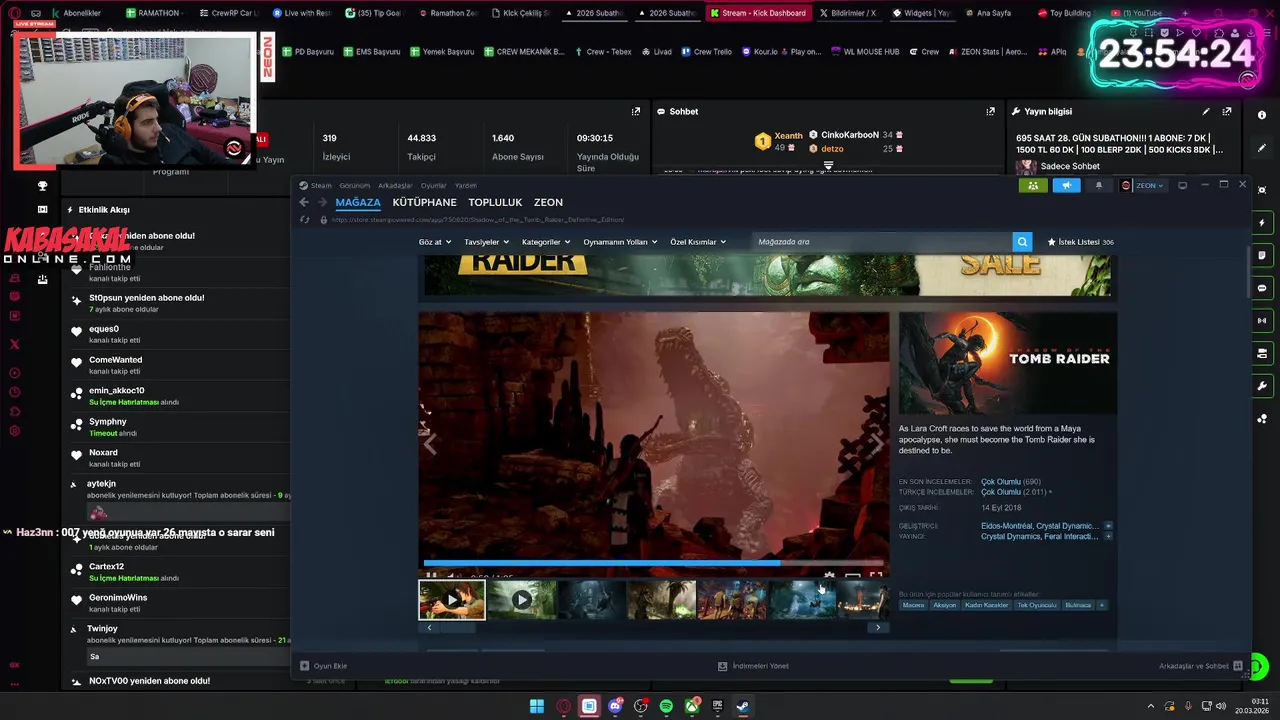Click the Windows Start button
The width and height of the screenshot is (1280, 720).
coord(537,706)
